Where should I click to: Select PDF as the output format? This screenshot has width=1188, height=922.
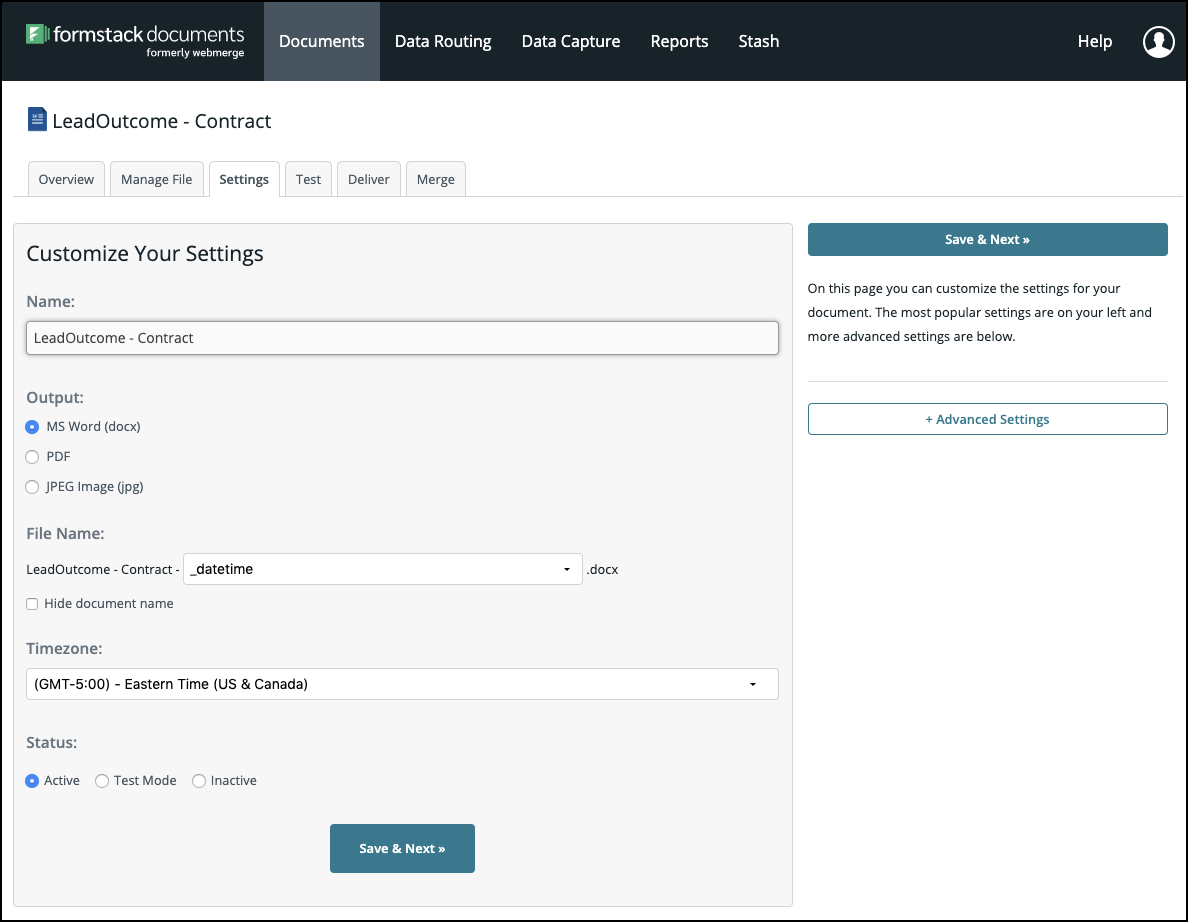point(32,457)
